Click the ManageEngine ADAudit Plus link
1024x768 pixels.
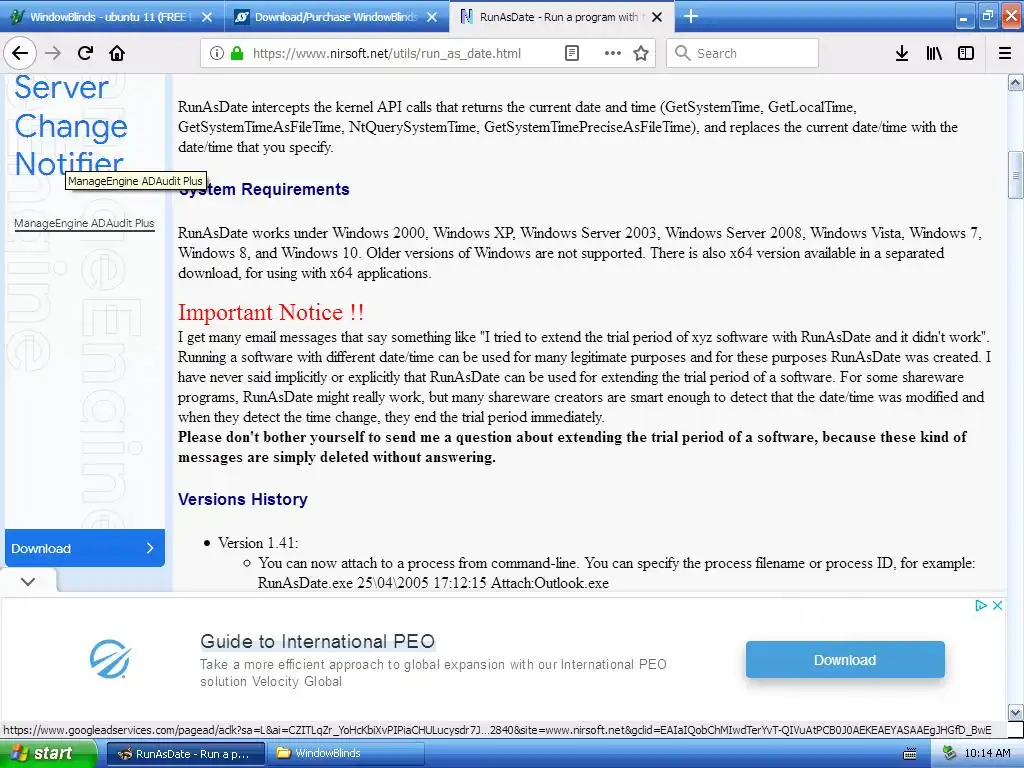pyautogui.click(x=84, y=223)
